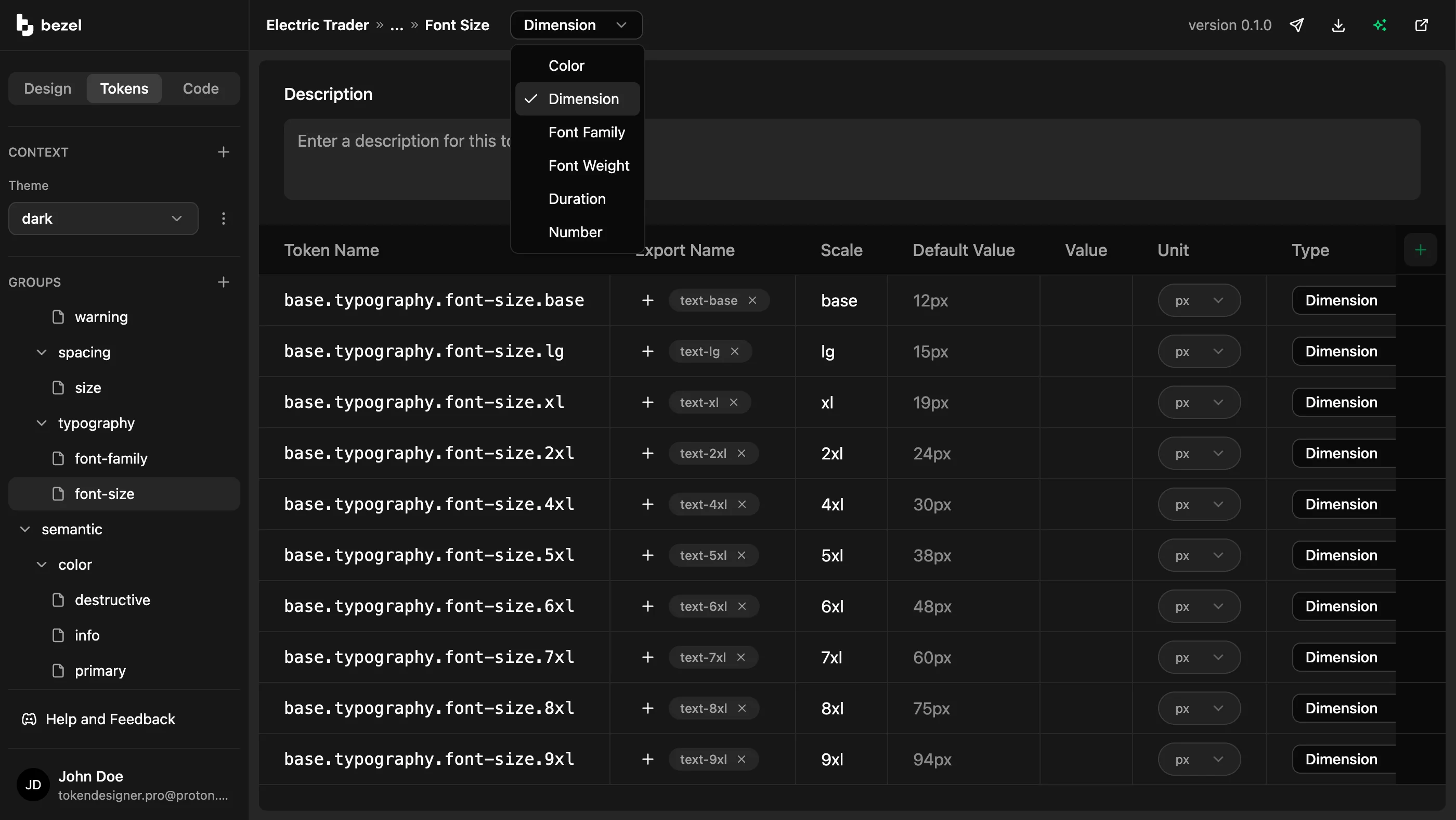
Task: Add export name for font-size.xl row
Action: coord(648,402)
